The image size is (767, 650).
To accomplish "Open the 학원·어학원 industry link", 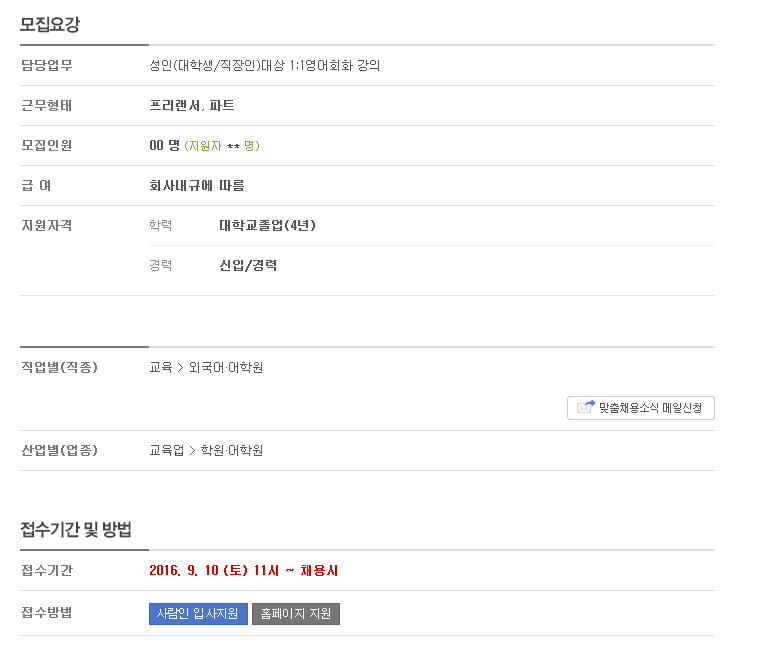I will tap(232, 450).
